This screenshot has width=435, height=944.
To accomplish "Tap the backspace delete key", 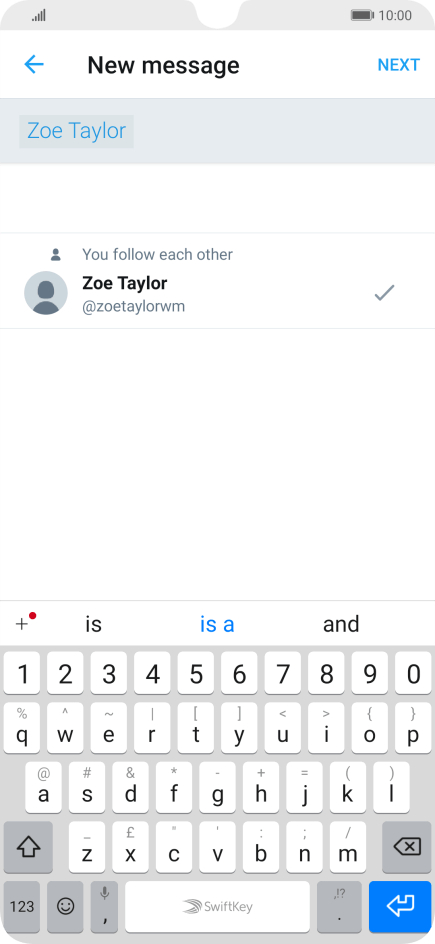I will (407, 847).
